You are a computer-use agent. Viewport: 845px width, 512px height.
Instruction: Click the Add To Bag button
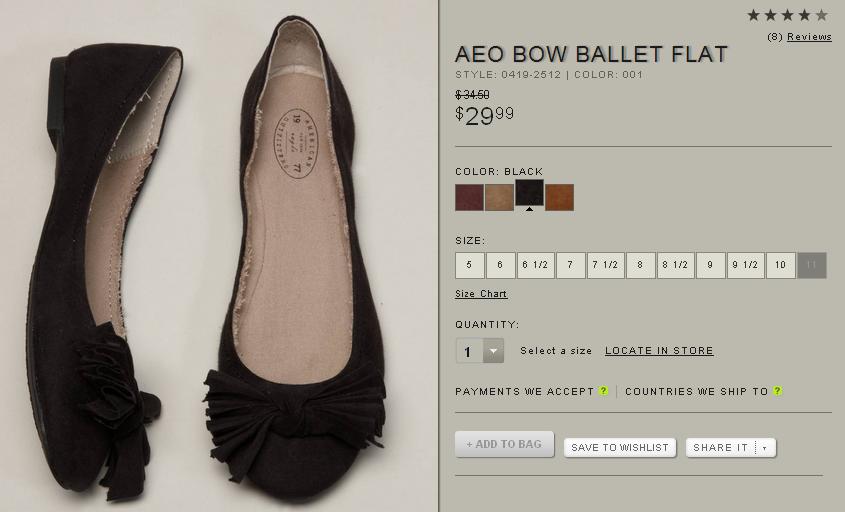coord(504,444)
